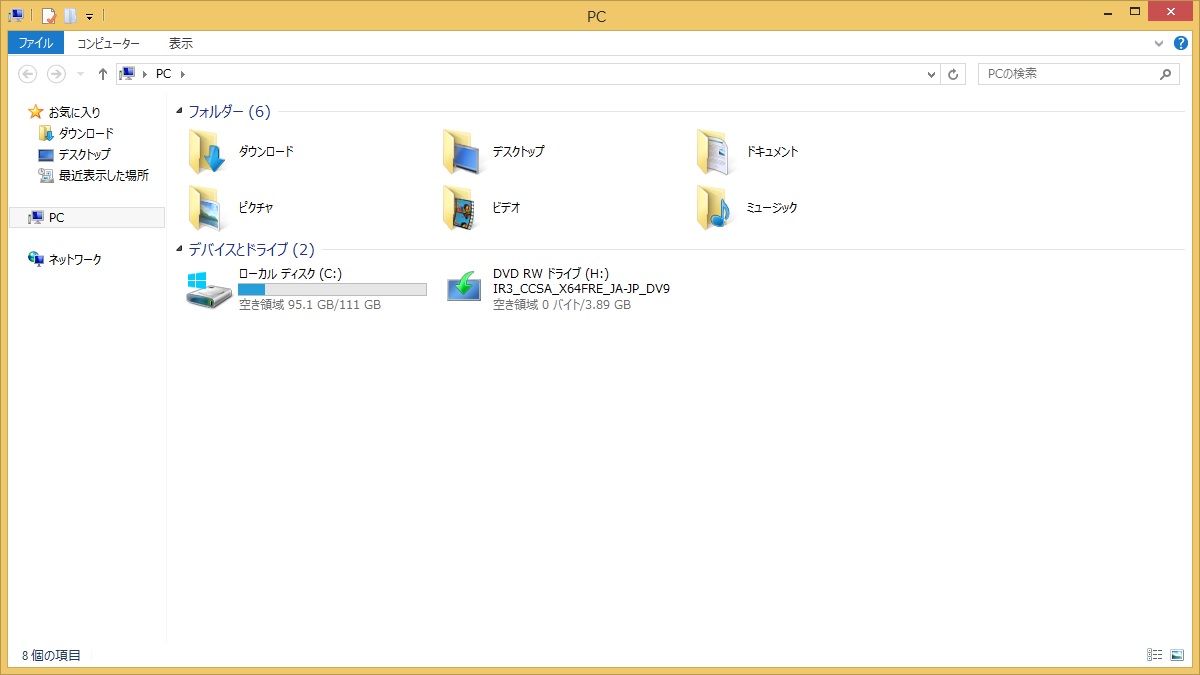Select お気に入り in the navigation pane
Screen dimensions: 1200x675
[x=74, y=112]
